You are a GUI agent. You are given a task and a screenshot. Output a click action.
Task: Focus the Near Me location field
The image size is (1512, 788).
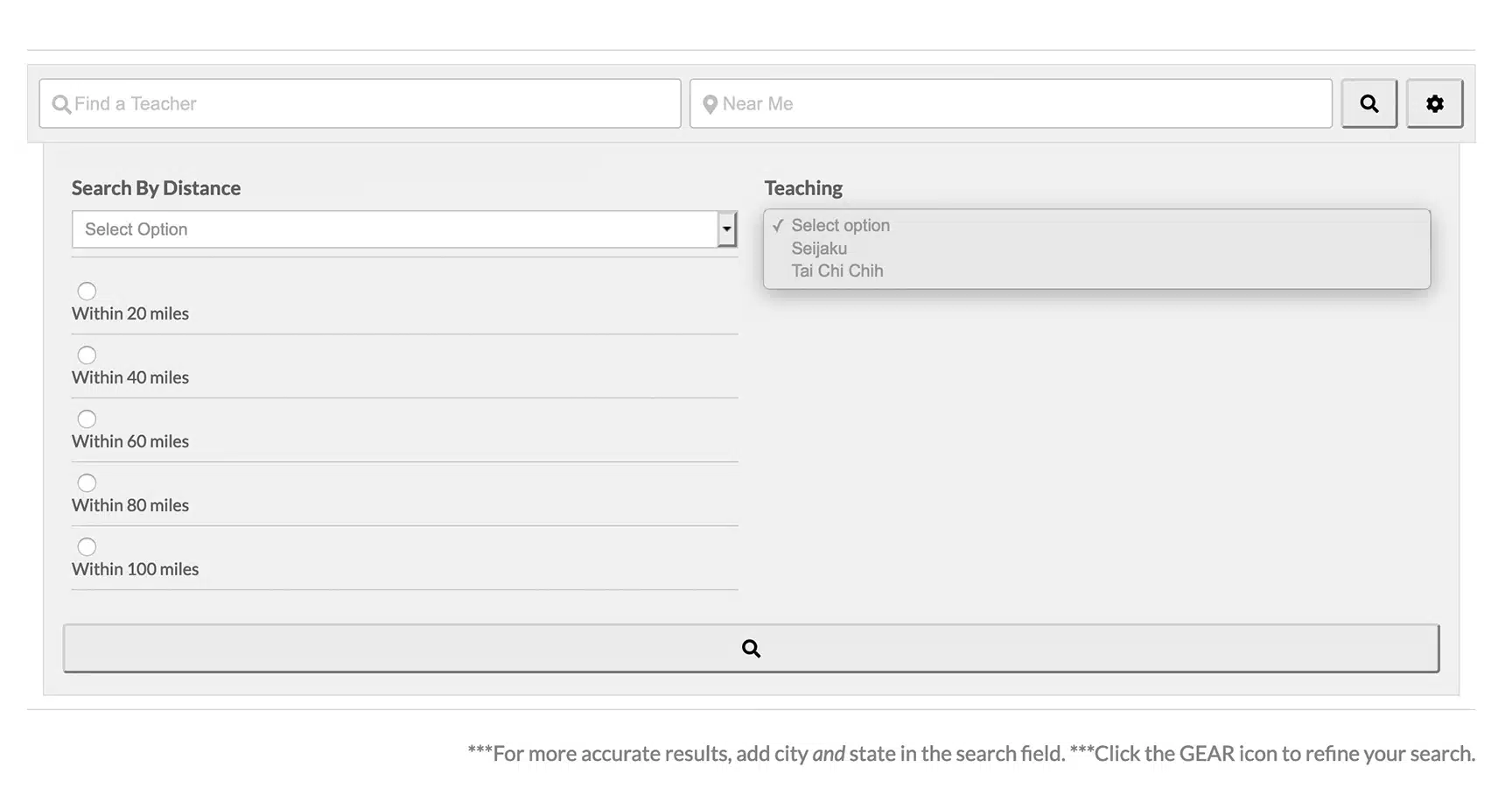(1011, 103)
